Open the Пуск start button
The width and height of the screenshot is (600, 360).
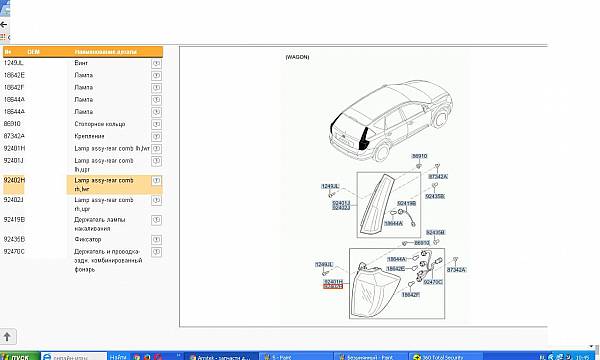click(x=19, y=357)
